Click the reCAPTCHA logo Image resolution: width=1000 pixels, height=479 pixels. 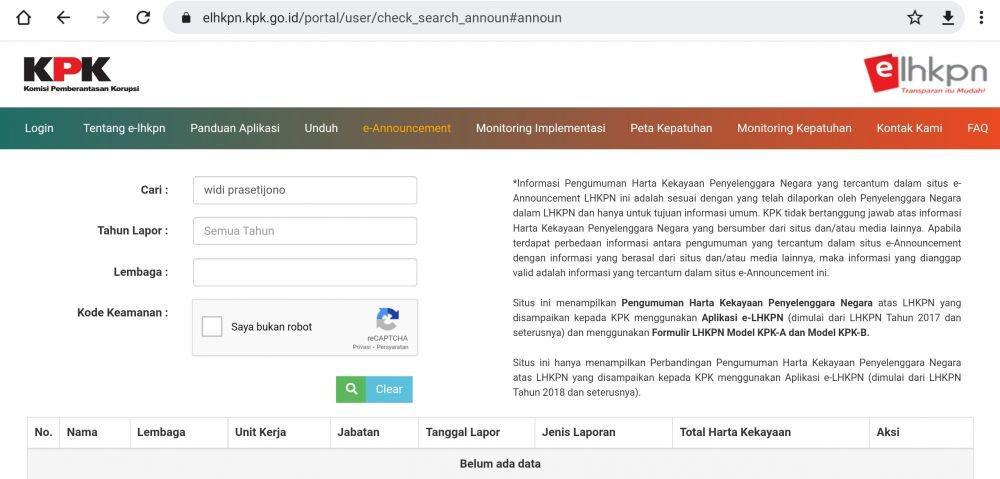point(387,320)
